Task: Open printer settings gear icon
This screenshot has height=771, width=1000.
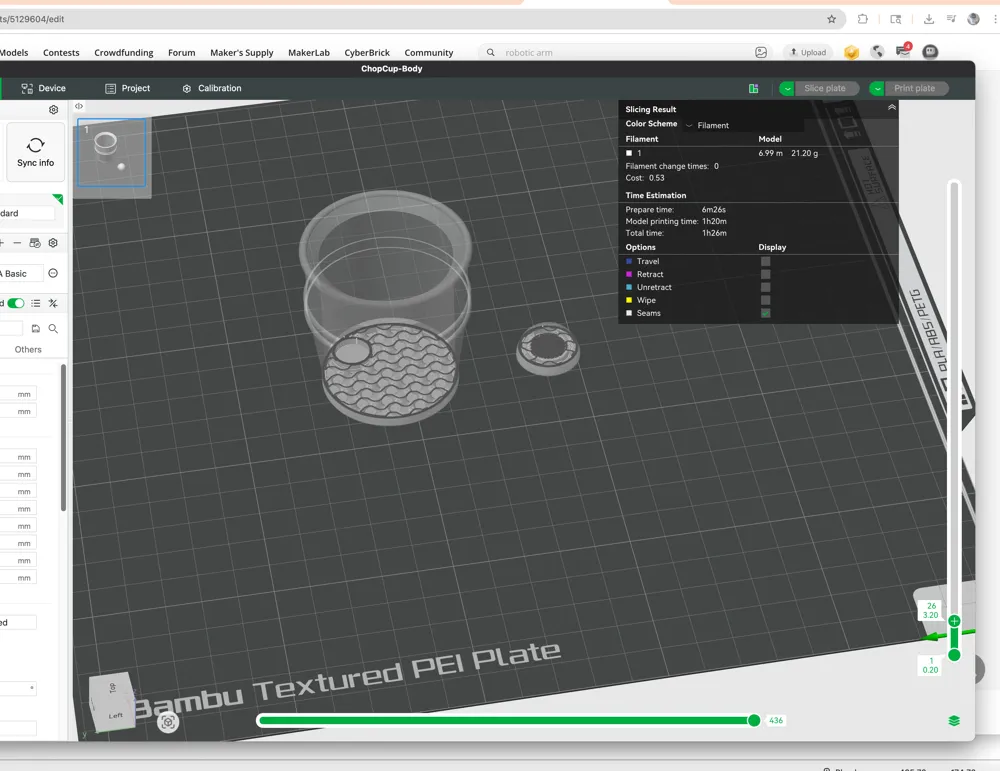Action: 54,110
